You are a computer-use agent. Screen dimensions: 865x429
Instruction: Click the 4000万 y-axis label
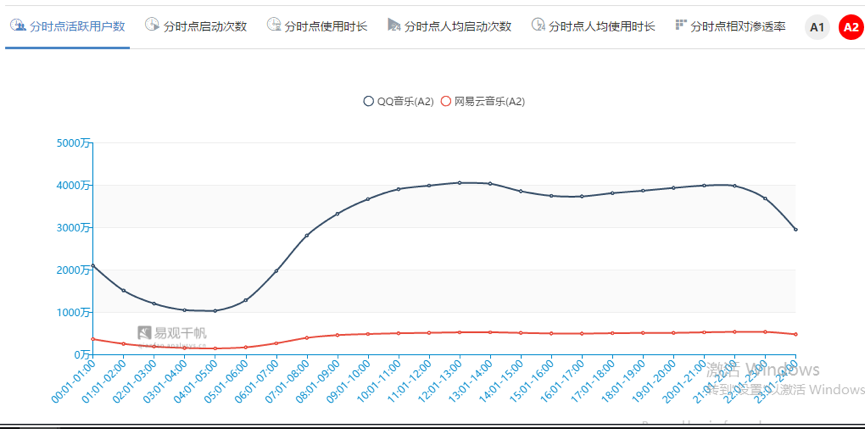click(73, 185)
